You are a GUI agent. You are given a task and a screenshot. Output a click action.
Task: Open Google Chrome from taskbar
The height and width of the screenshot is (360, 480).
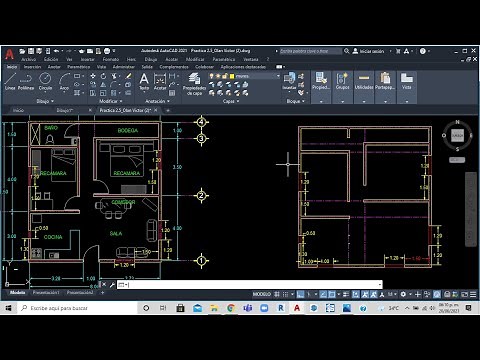[x=231, y=308]
